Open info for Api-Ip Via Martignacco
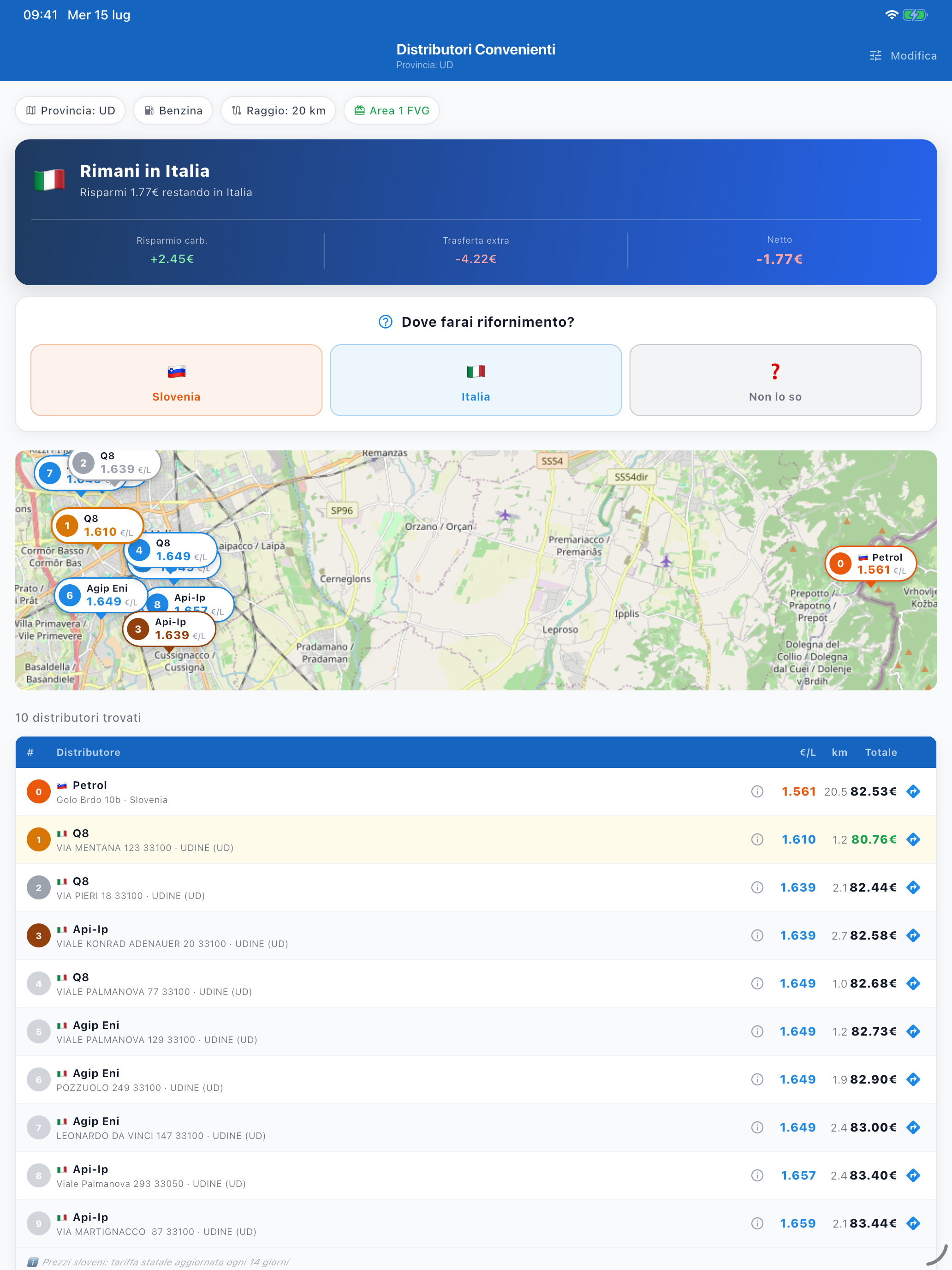952x1270 pixels. [x=757, y=1223]
